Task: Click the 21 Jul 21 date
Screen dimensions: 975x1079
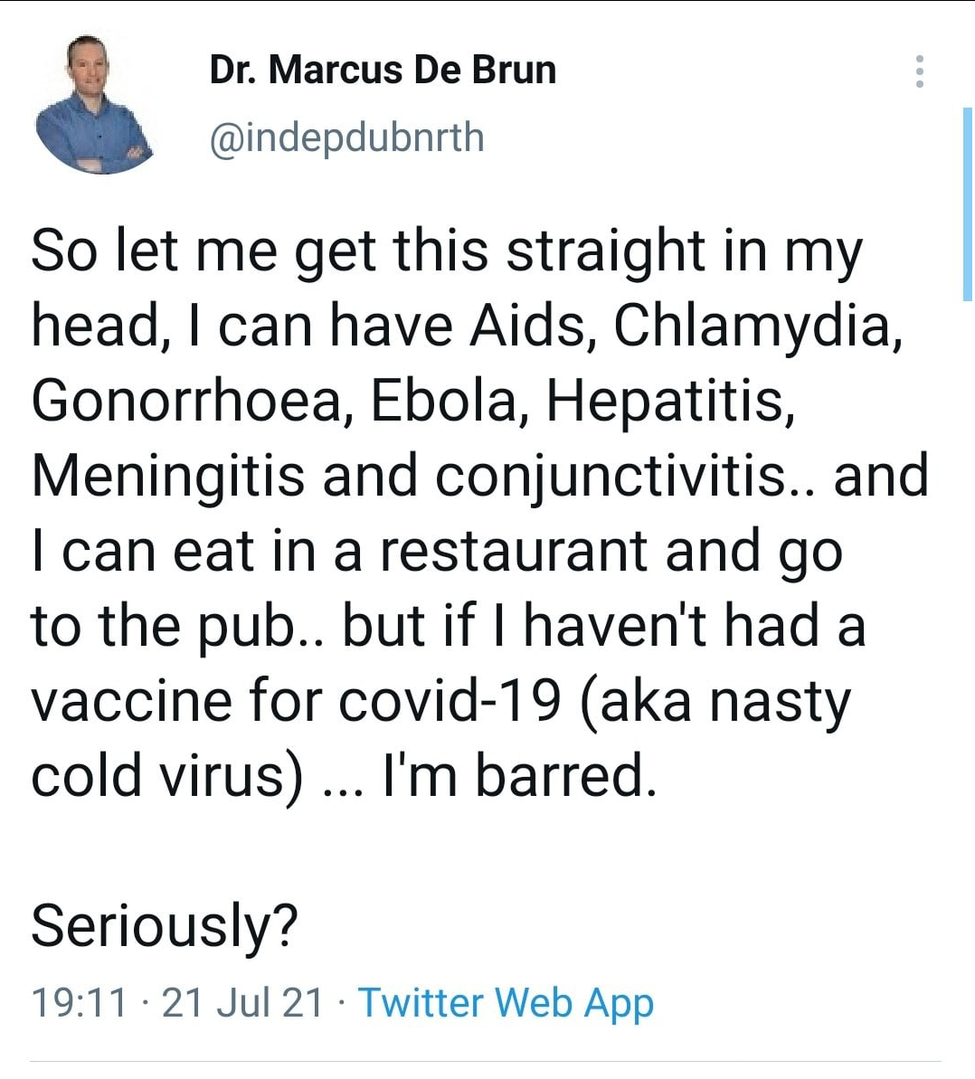Action: pyautogui.click(x=242, y=1002)
